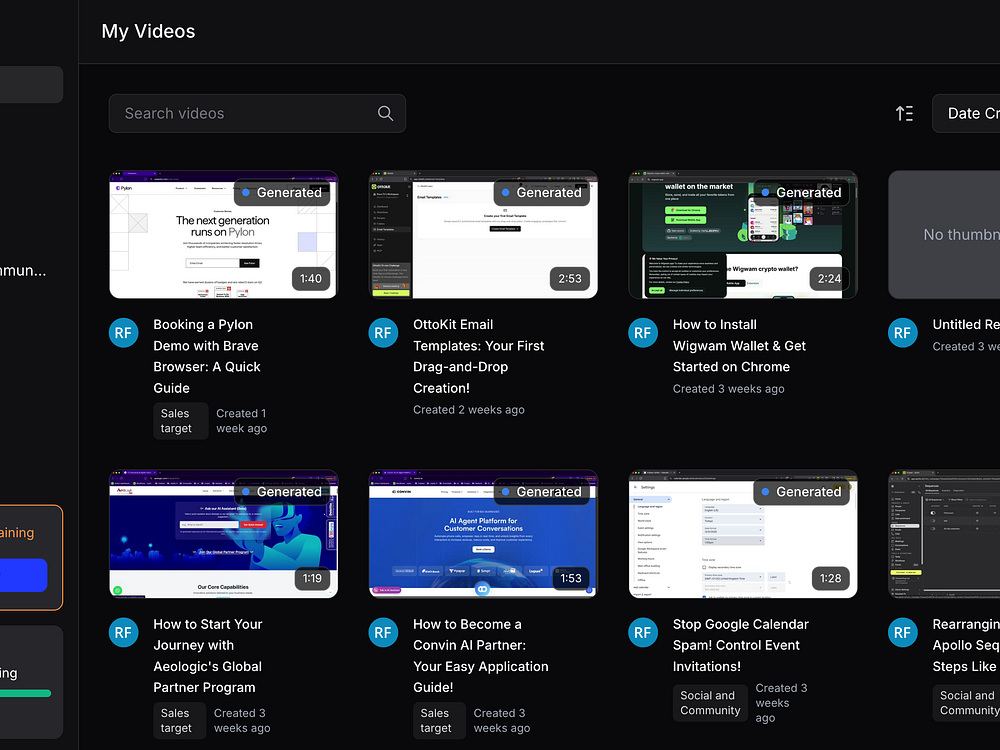Image resolution: width=1000 pixels, height=750 pixels.
Task: Click RF avatar beside Convin AI Partner
Action: click(383, 633)
